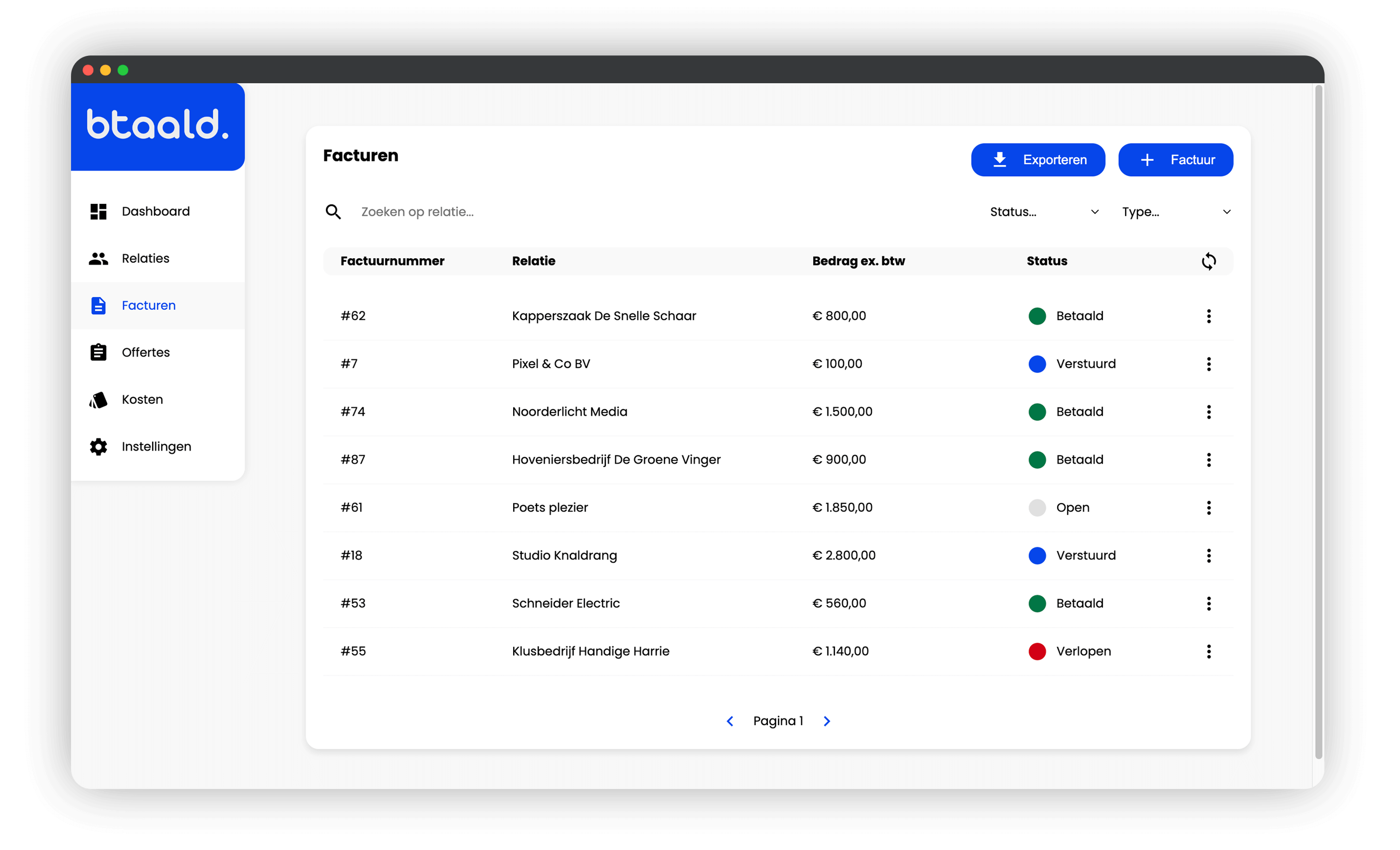
Task: Click the Kosten cards icon
Action: pyautogui.click(x=98, y=400)
